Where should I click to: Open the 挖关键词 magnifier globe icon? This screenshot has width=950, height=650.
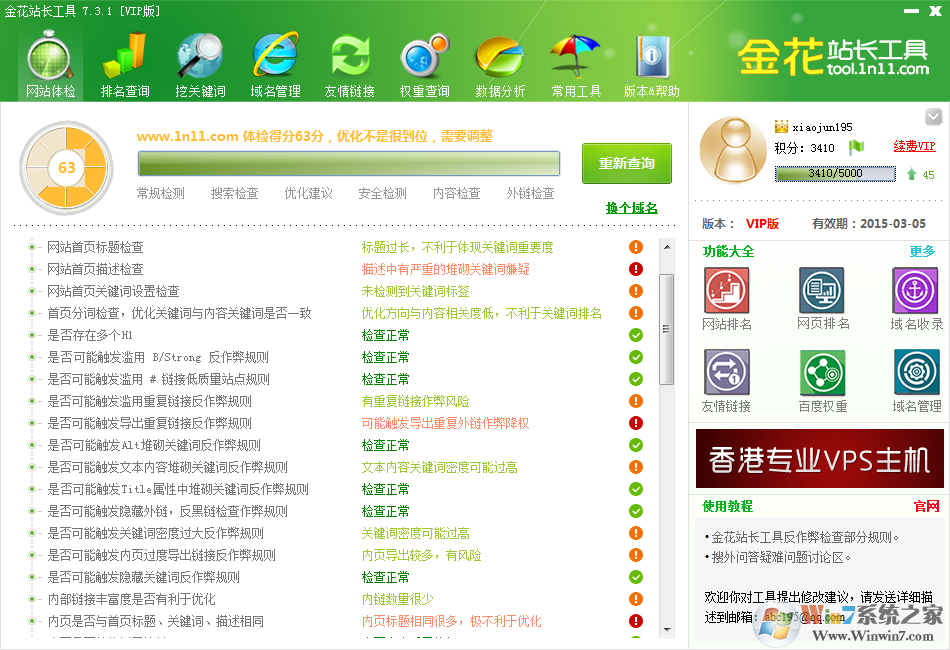[x=200, y=65]
